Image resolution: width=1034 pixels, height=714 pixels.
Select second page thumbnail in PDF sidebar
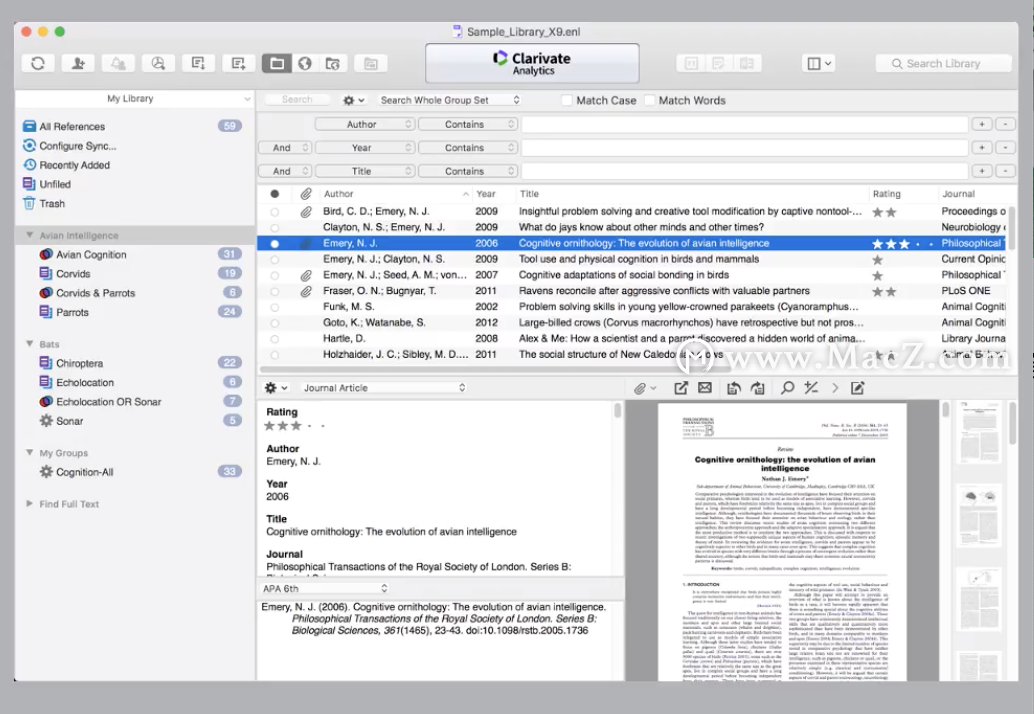[x=979, y=515]
